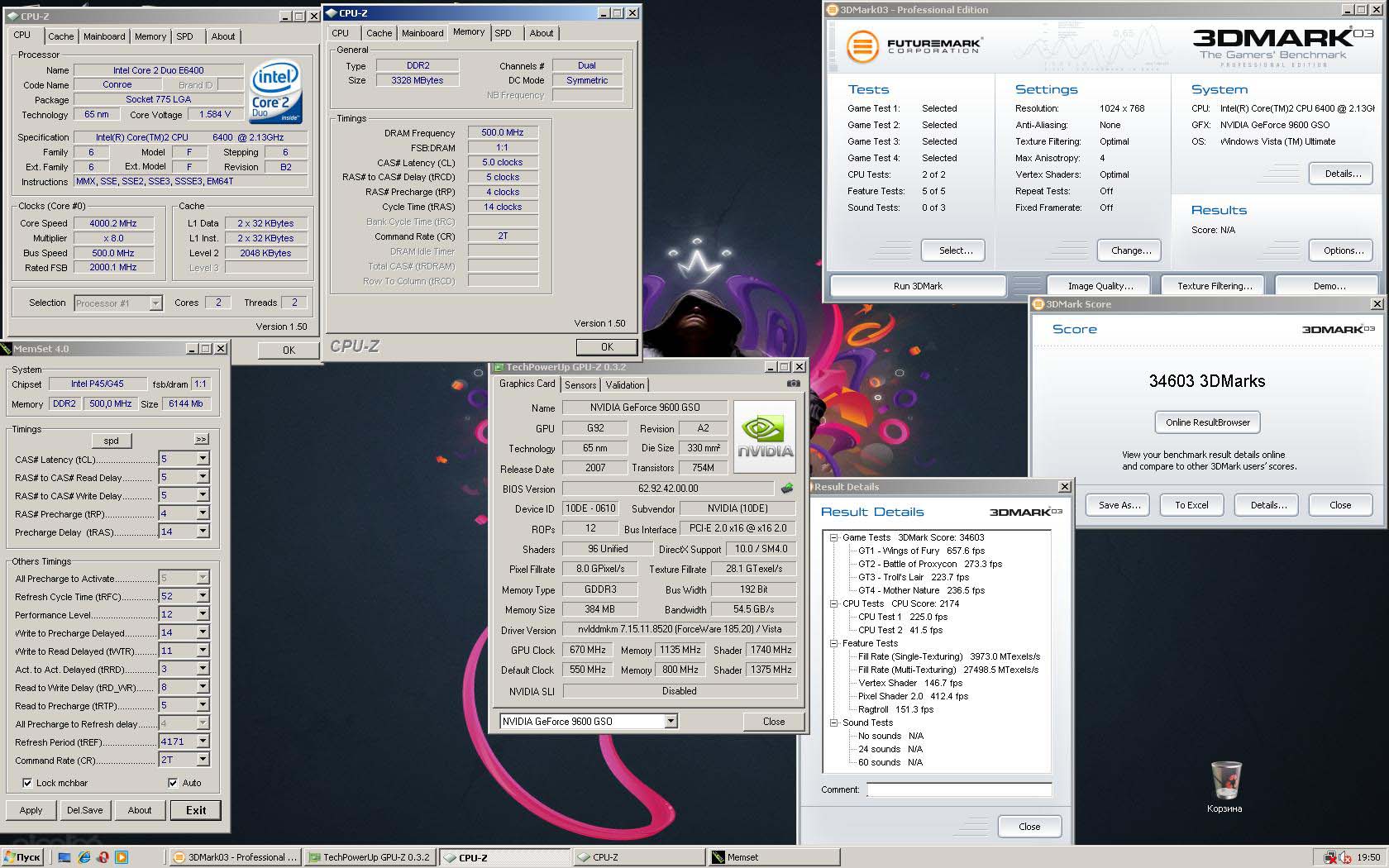The image size is (1389, 868).
Task: Click the muted volume tray icon
Action: pyautogui.click(x=1345, y=857)
